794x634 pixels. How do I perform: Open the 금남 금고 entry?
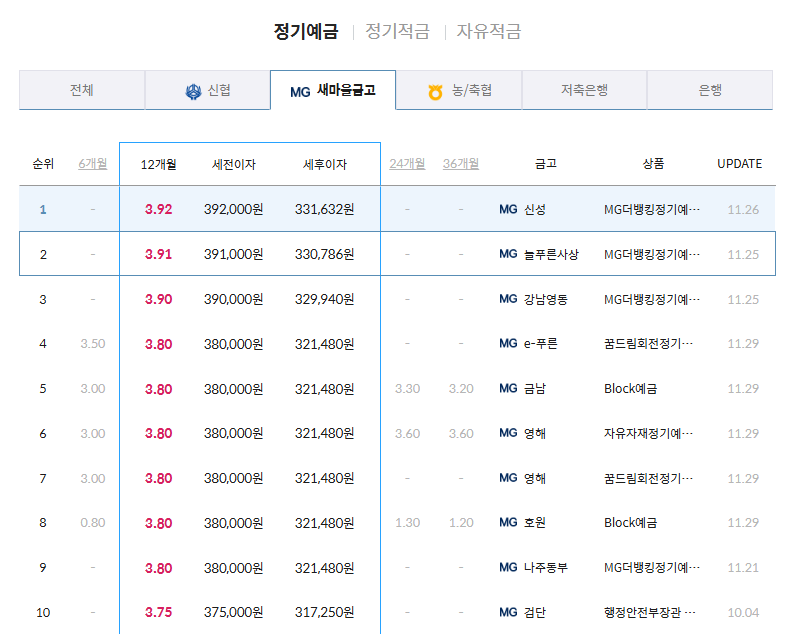coord(535,389)
